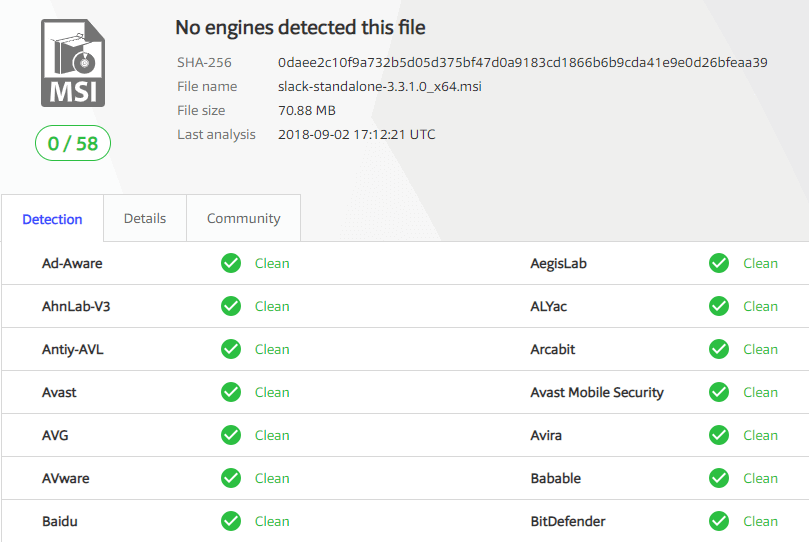The width and height of the screenshot is (809, 542).
Task: Open the Community tab
Action: (x=244, y=218)
